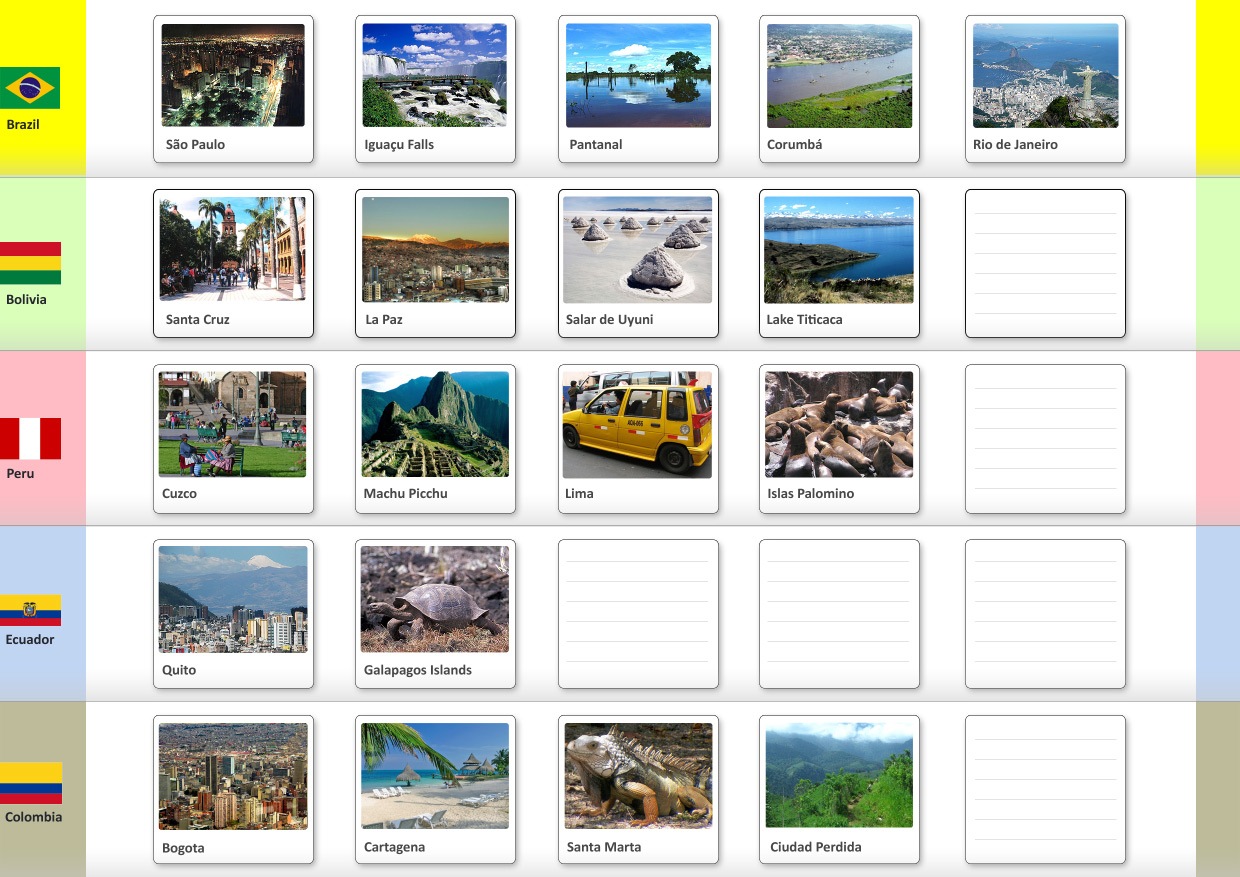The width and height of the screenshot is (1240, 877).
Task: Select the empty card next to Galapagos Islands
Action: [x=638, y=614]
